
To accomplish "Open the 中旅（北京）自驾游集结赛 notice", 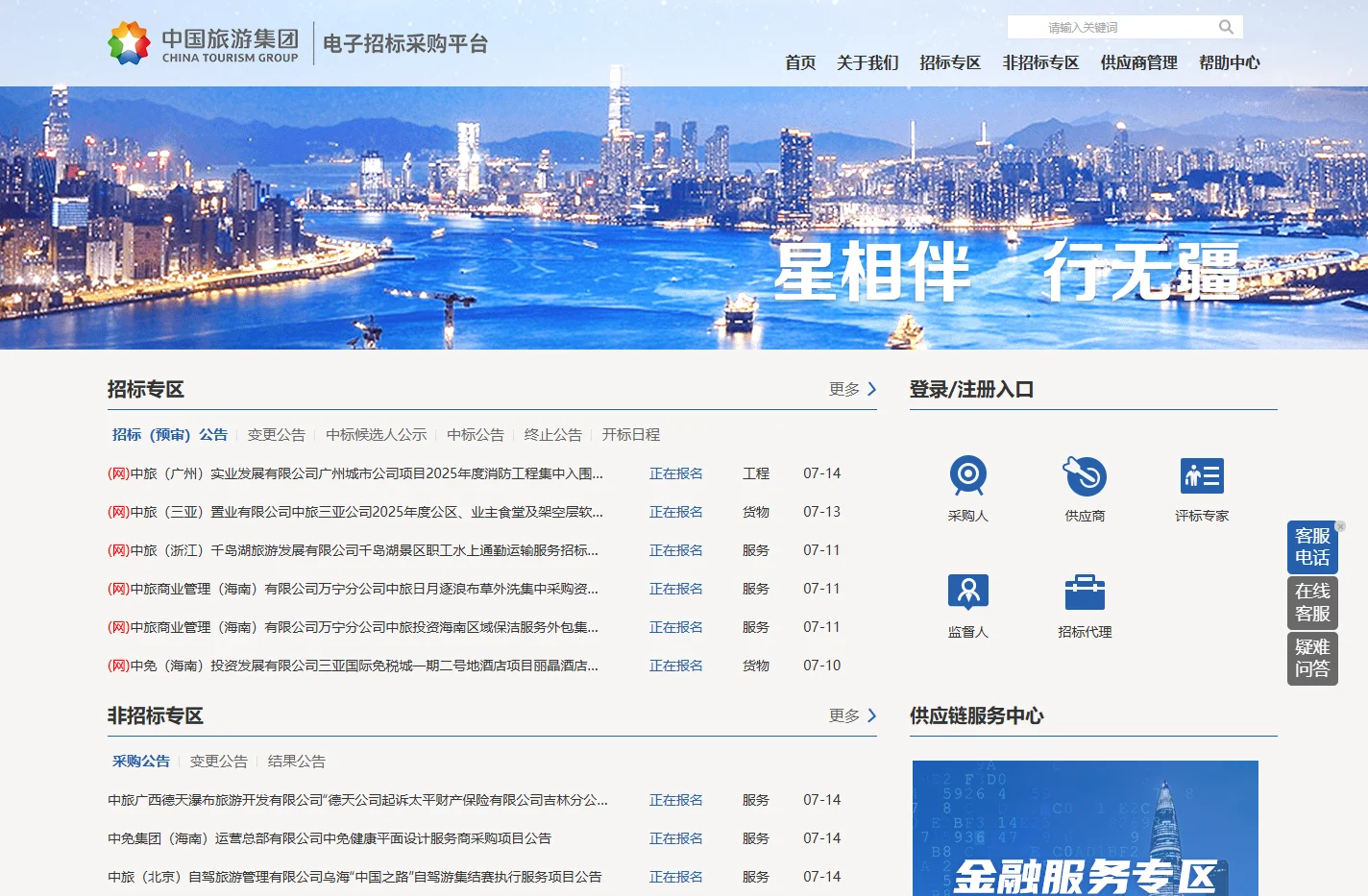I will [x=354, y=877].
